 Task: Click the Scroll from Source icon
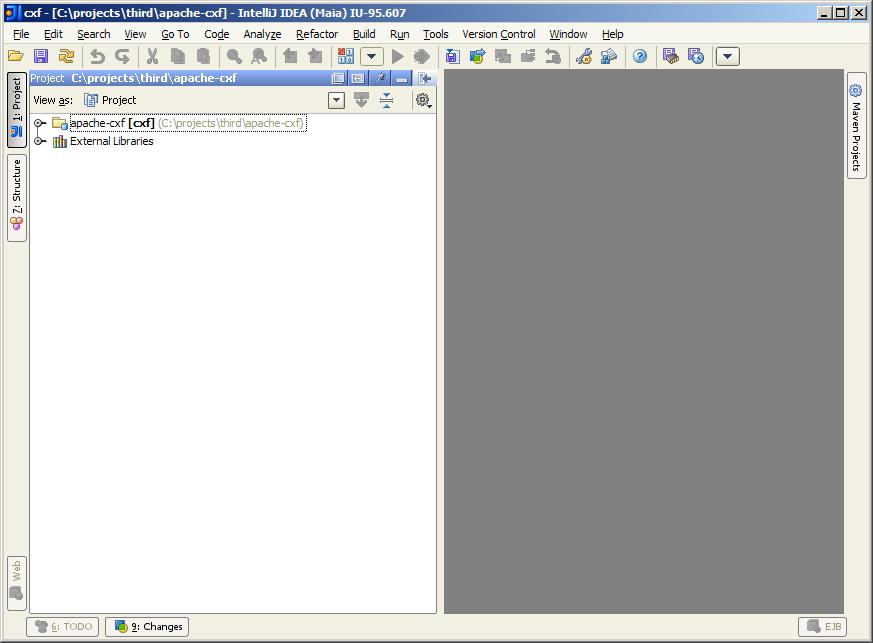point(361,100)
